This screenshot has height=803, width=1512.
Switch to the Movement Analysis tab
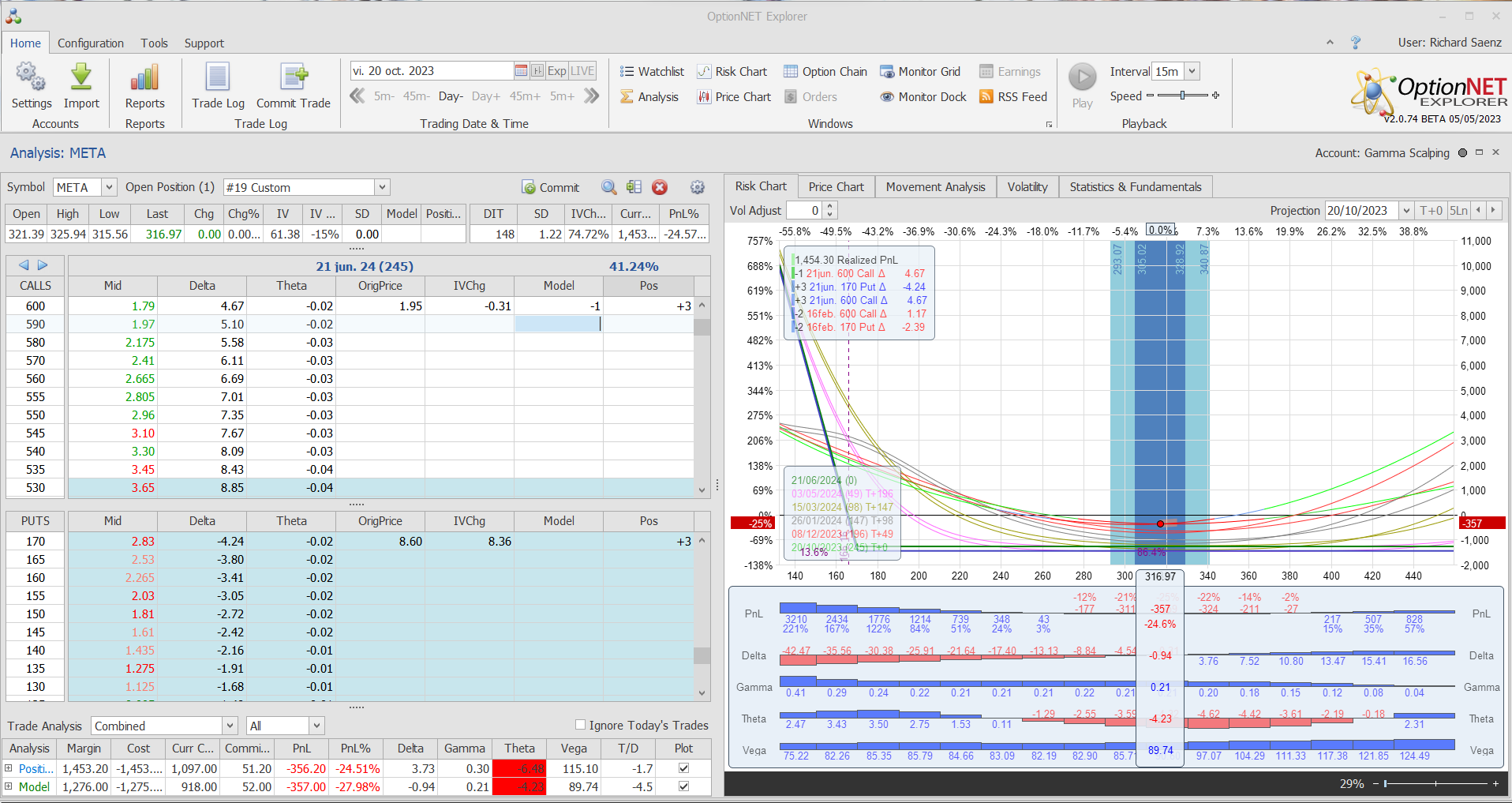pos(935,187)
